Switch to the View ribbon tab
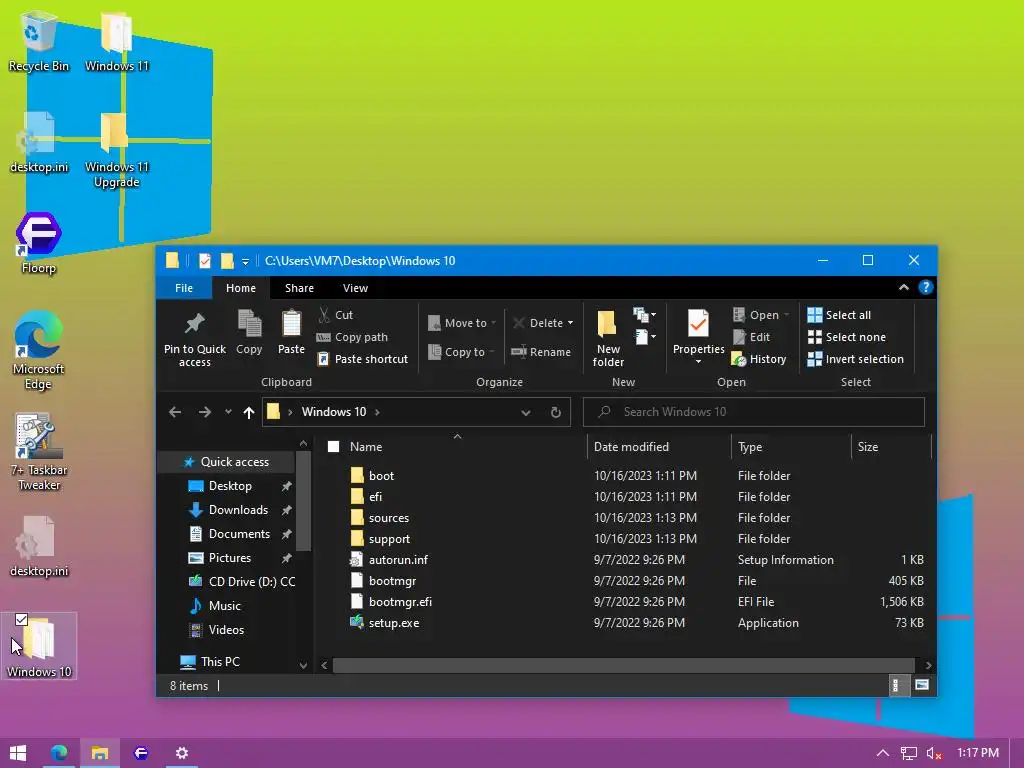This screenshot has height=768, width=1024. tap(355, 288)
